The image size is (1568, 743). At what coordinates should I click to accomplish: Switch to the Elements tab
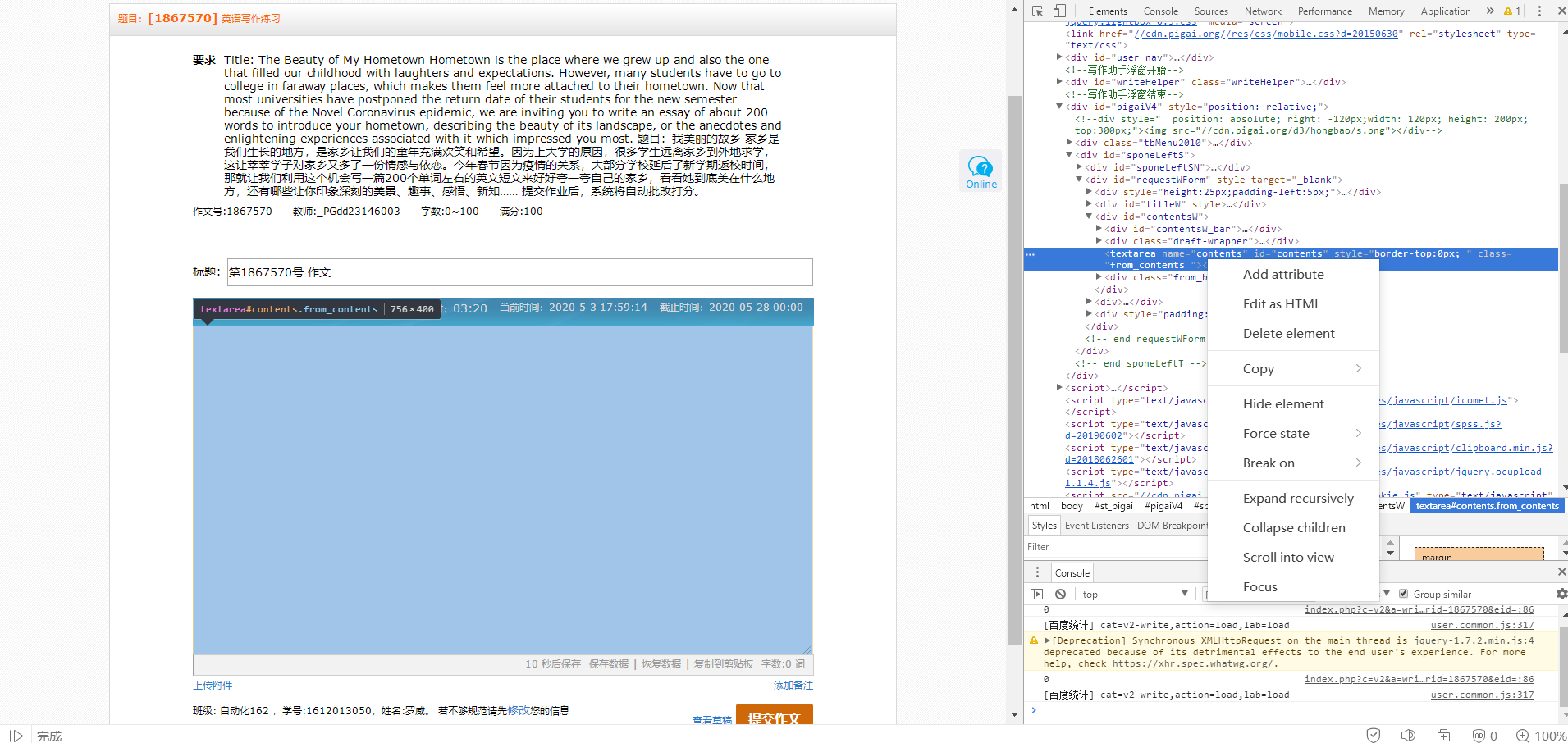[x=1108, y=11]
